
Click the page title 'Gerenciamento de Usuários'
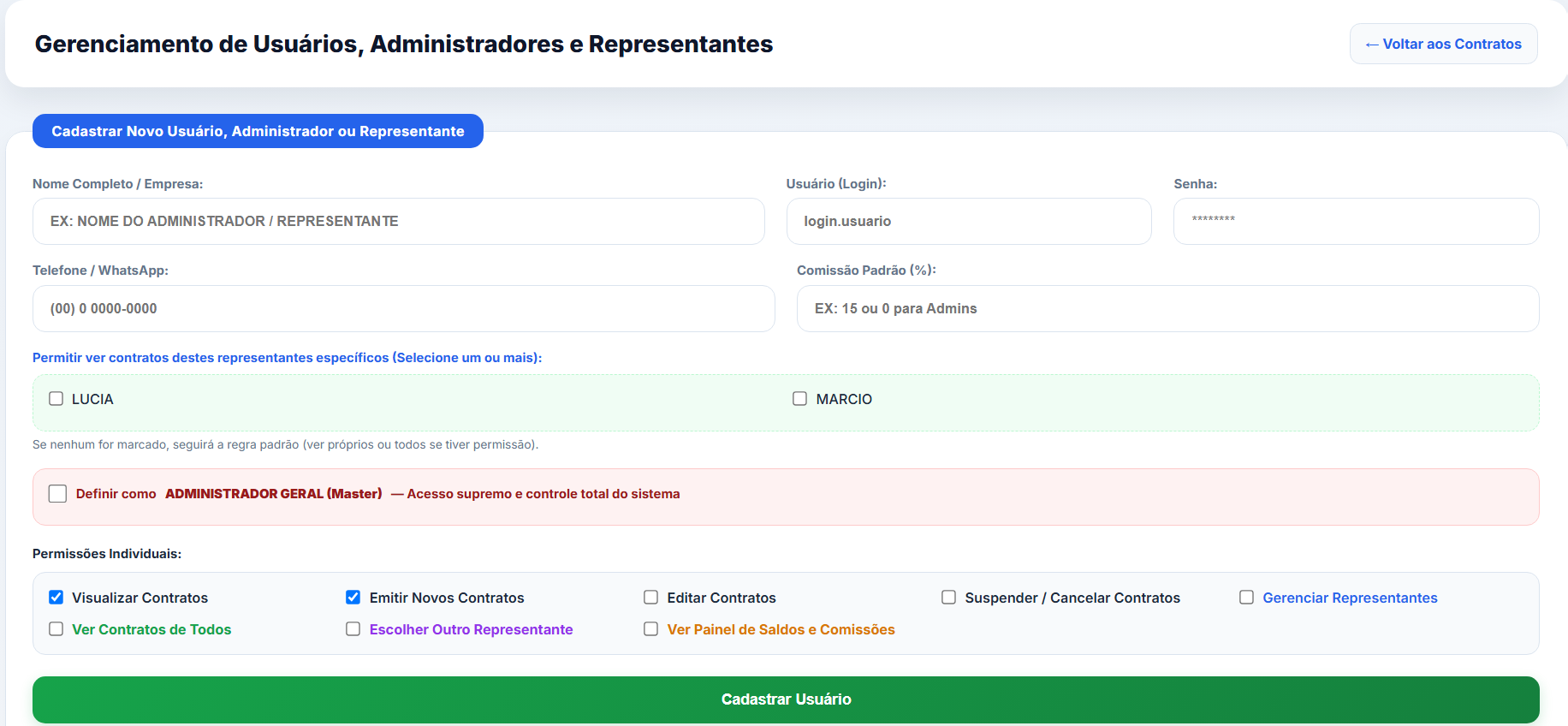coord(404,44)
